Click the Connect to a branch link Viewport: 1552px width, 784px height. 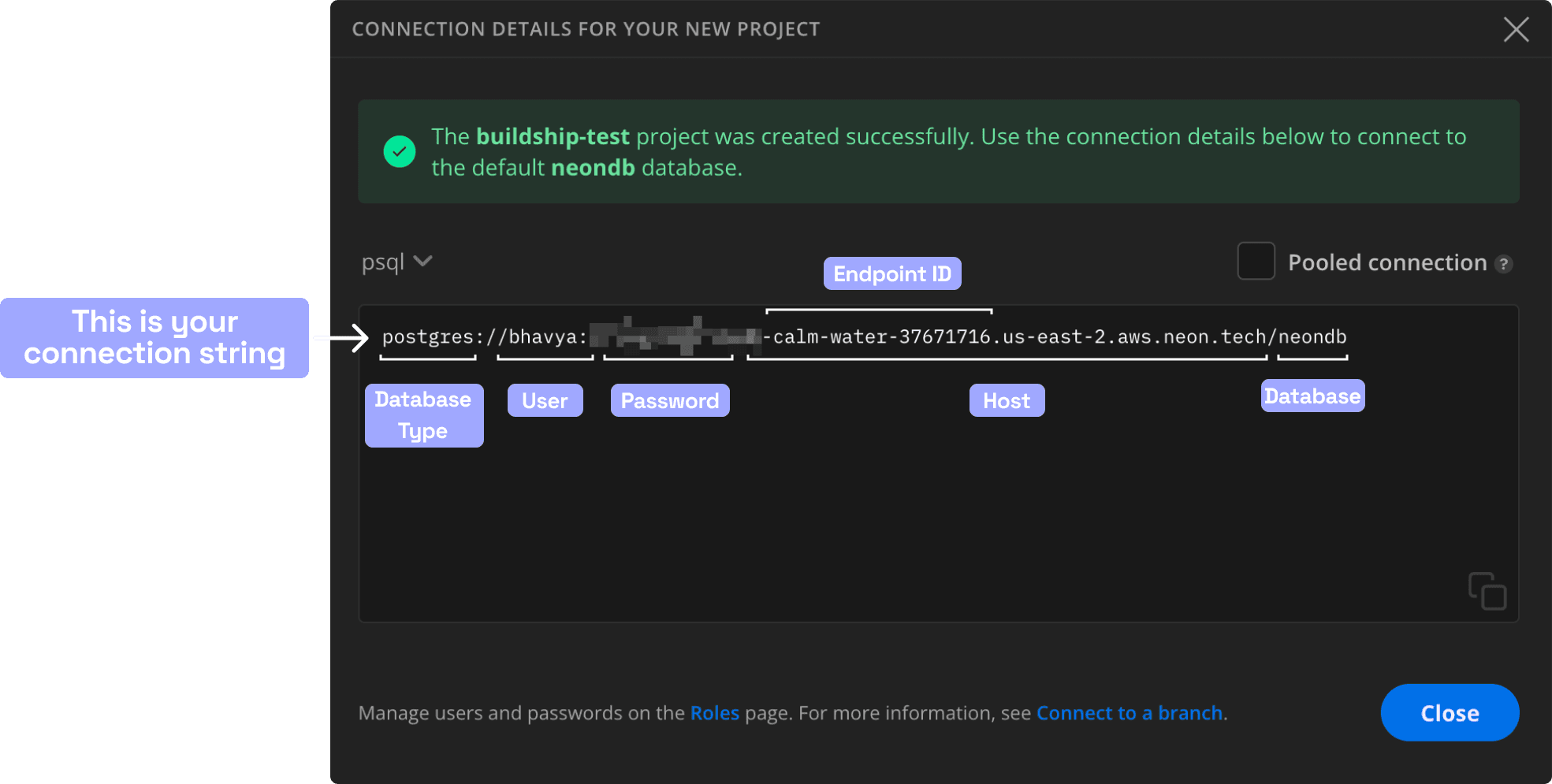click(1130, 712)
